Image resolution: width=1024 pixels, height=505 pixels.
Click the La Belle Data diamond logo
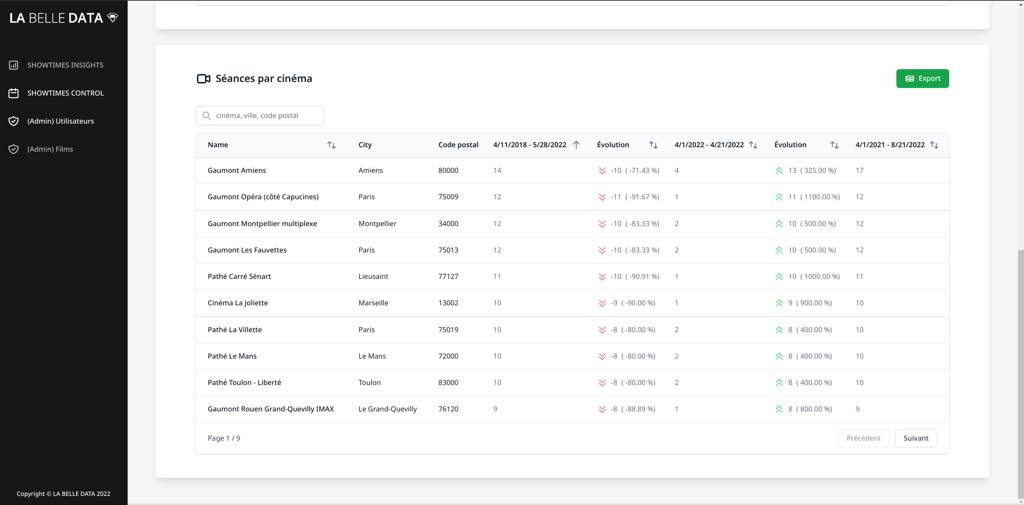click(x=112, y=18)
